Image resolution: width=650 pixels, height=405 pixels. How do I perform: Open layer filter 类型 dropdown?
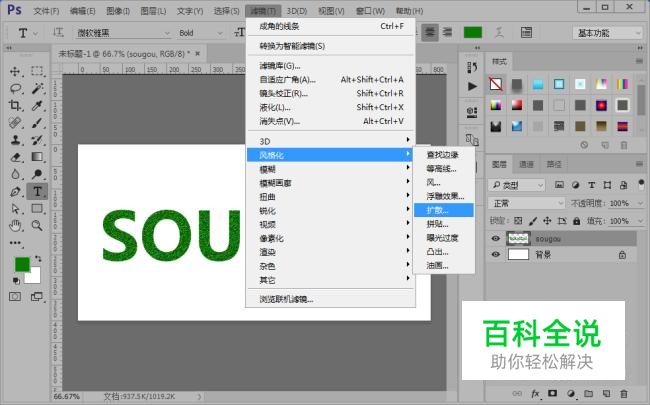coord(517,185)
